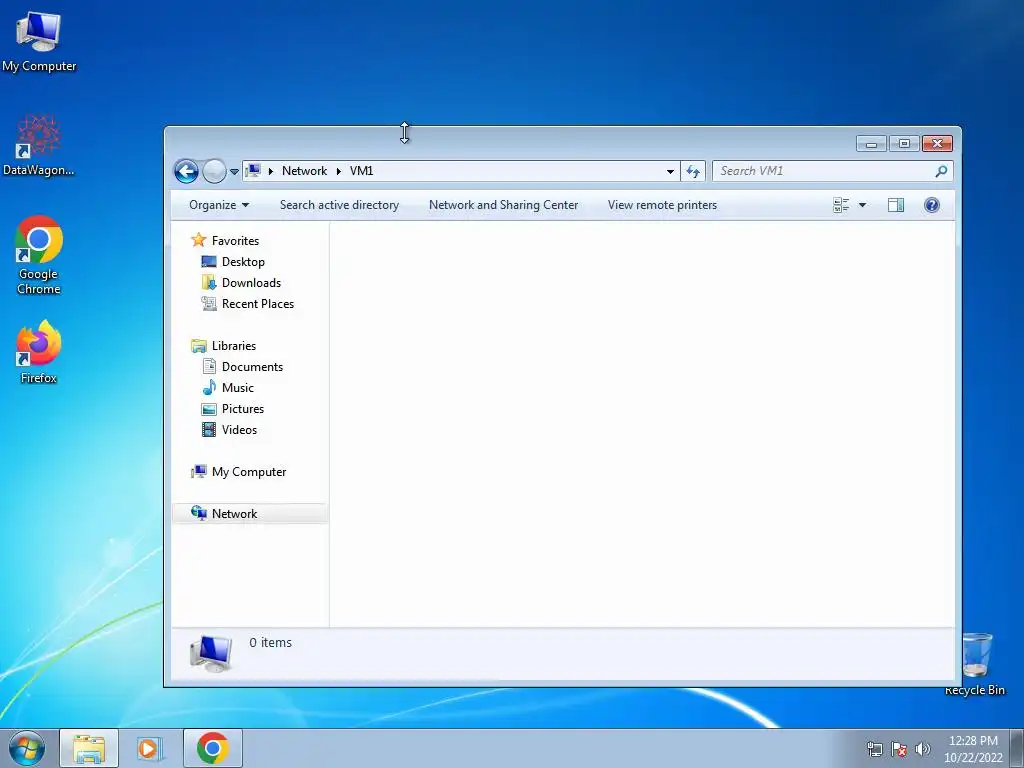
Task: Open Recent Places in Favorites
Action: tap(257, 304)
